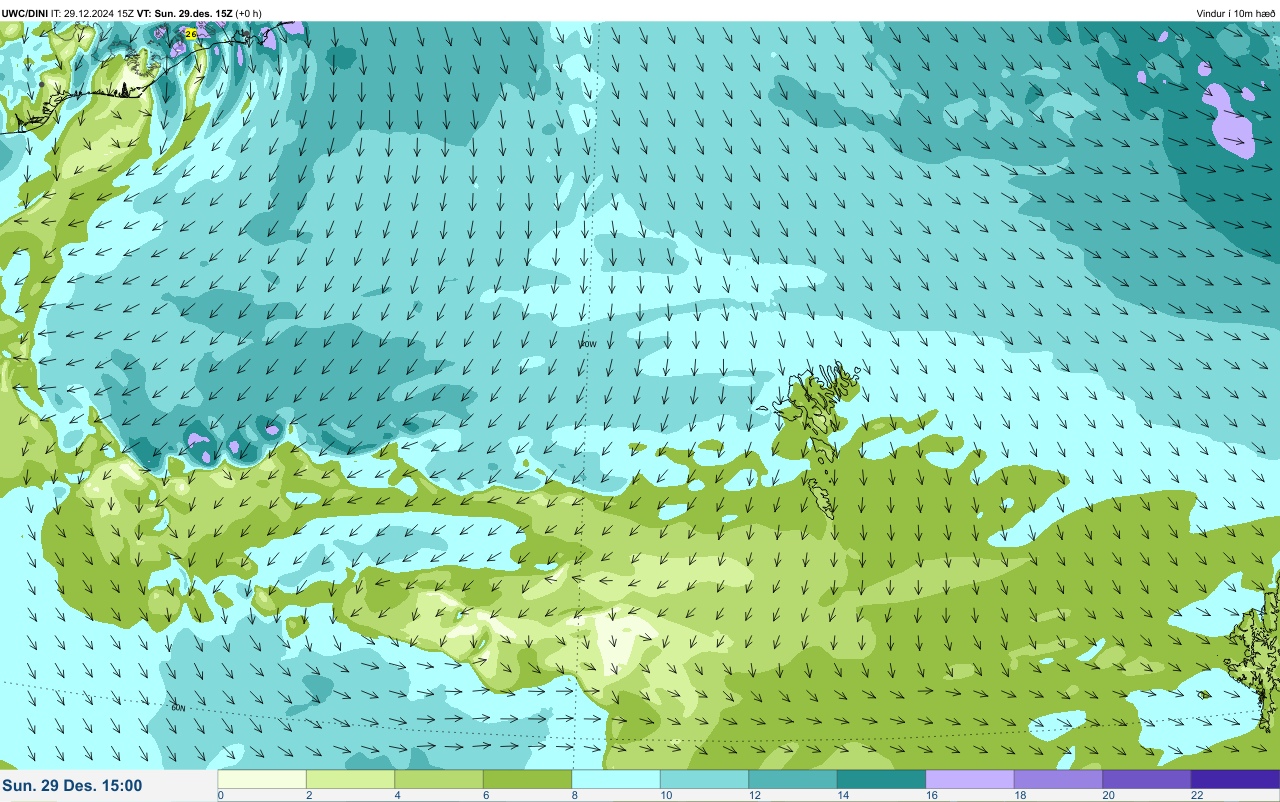This screenshot has height=802, width=1280.
Task: Click the '10W' meridian label on map
Action: 588,344
